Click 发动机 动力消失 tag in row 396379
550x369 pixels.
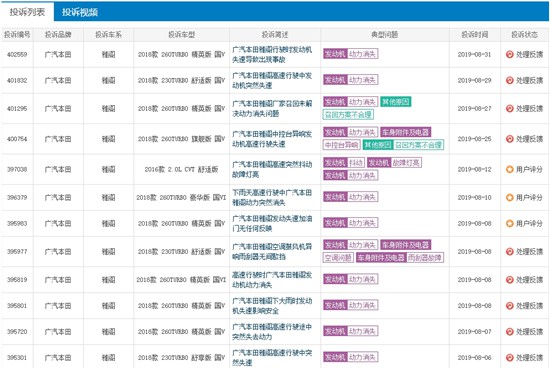click(x=350, y=197)
